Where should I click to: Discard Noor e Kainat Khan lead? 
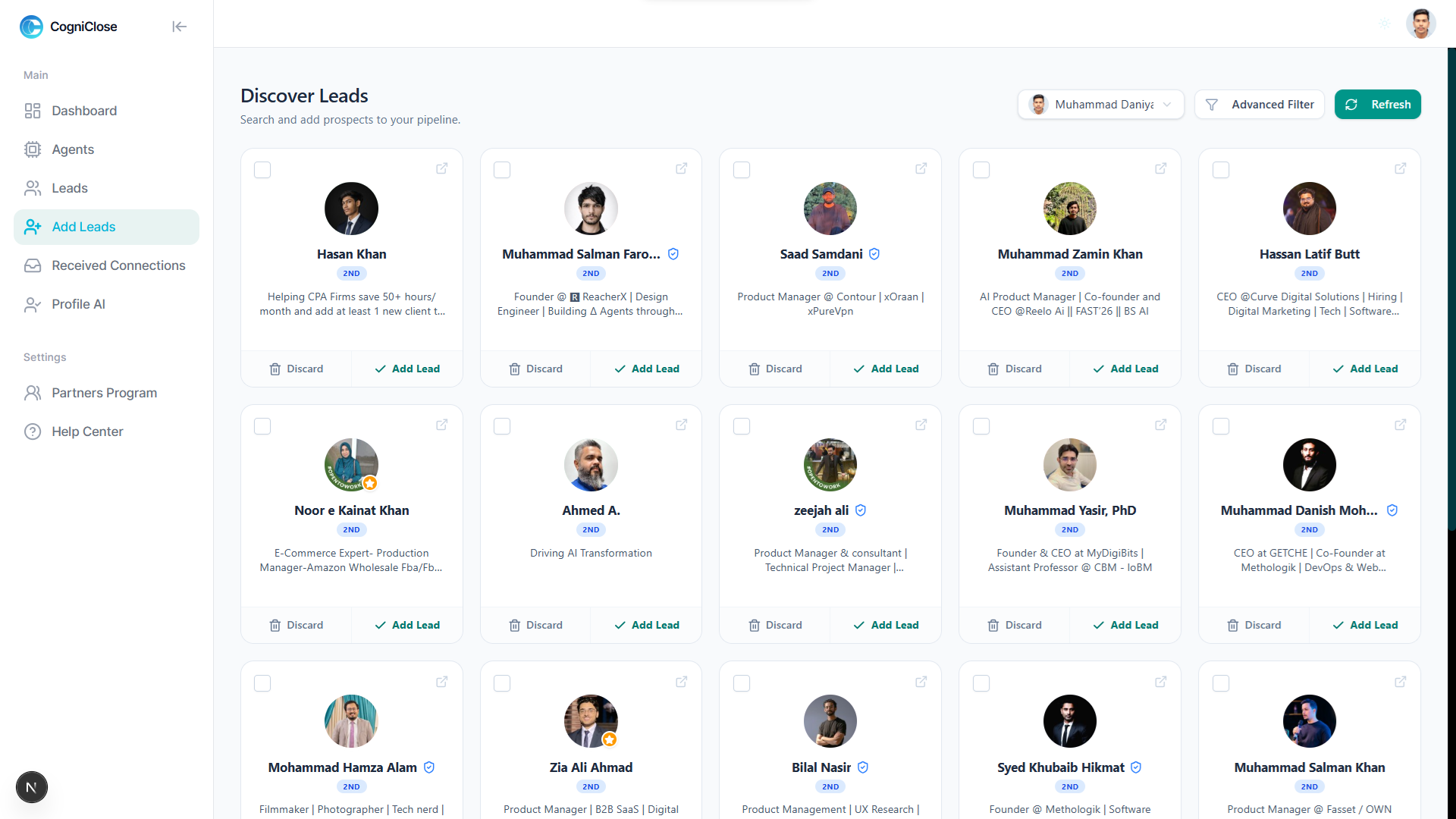296,625
